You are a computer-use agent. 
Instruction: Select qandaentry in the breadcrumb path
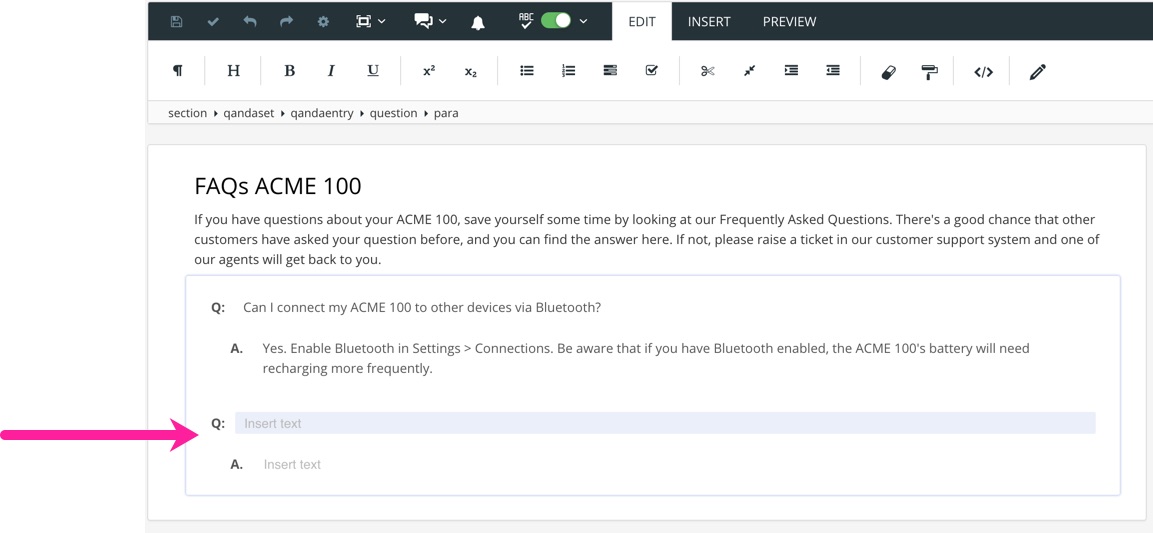point(322,113)
